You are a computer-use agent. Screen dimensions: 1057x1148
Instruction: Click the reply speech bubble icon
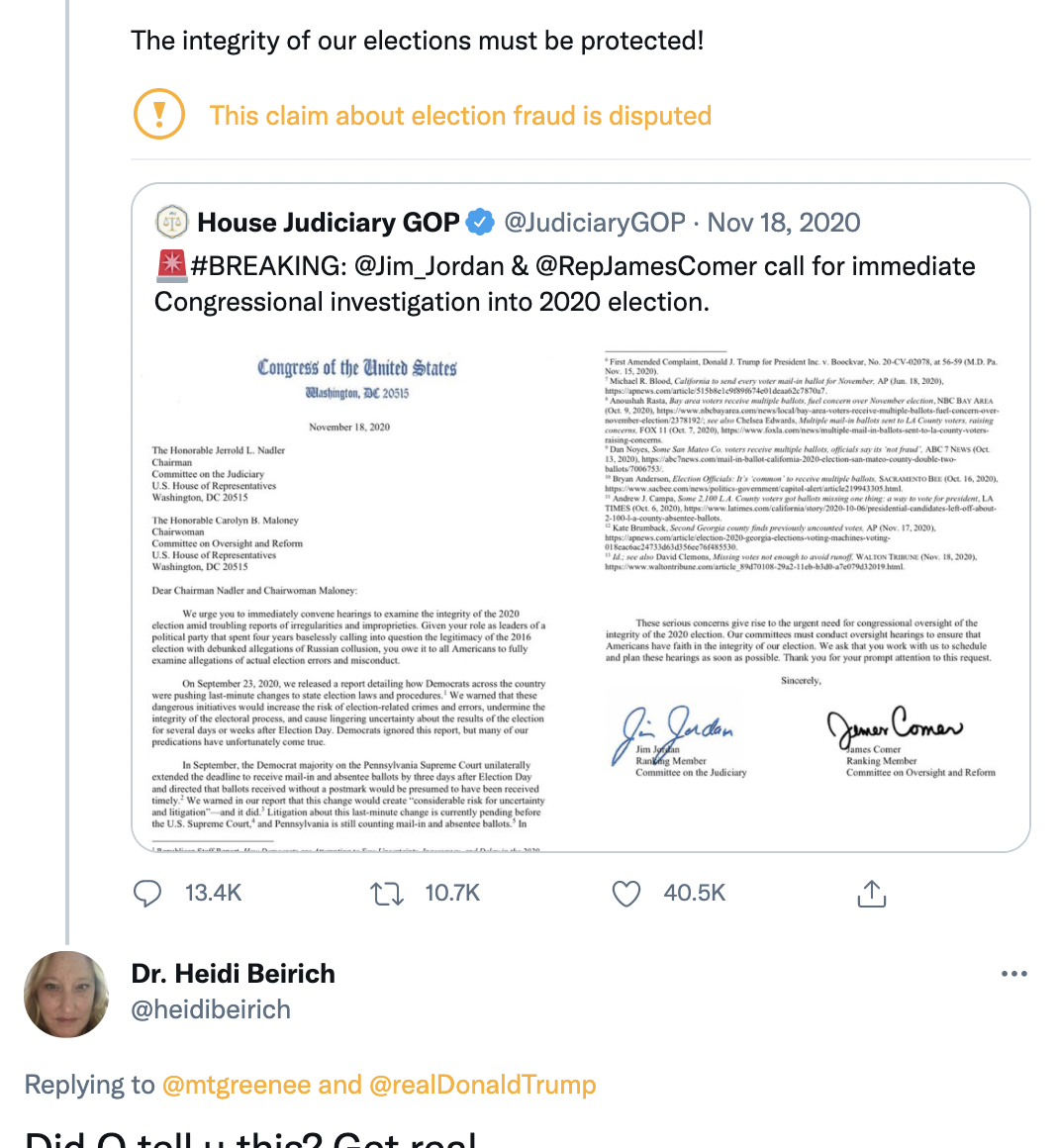point(147,894)
